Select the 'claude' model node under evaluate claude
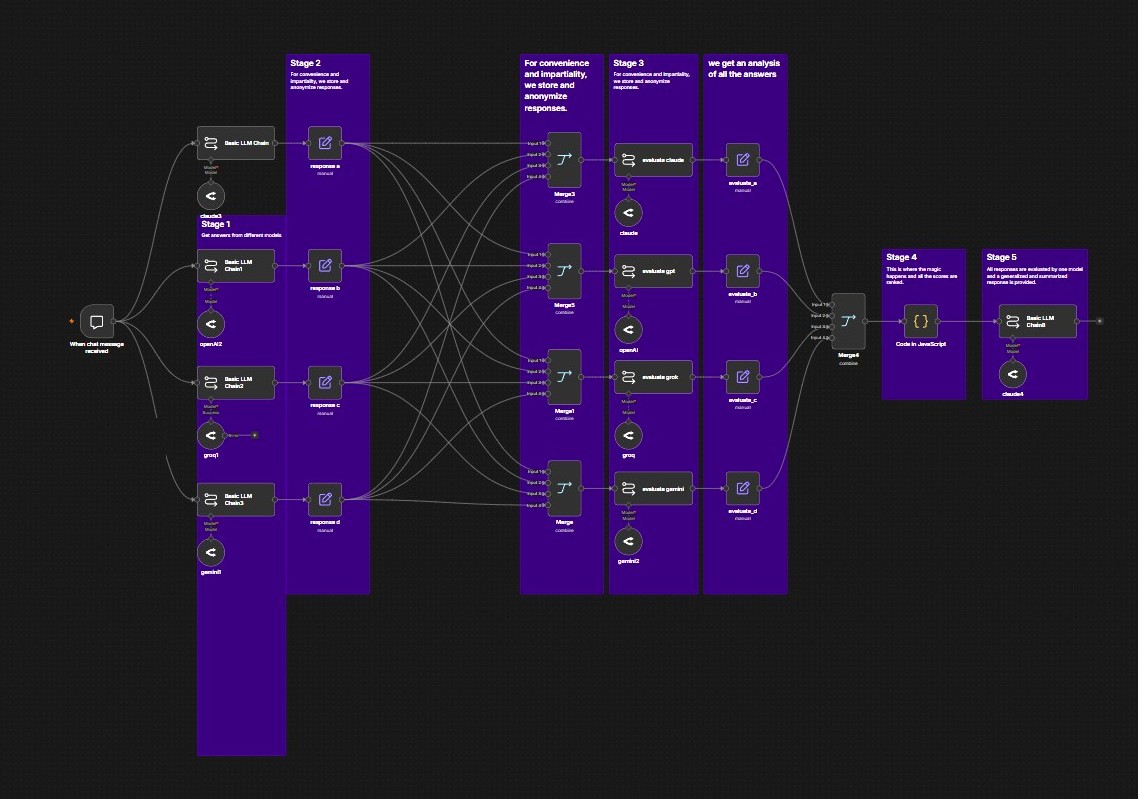Viewport: 1138px width, 799px height. (x=629, y=213)
